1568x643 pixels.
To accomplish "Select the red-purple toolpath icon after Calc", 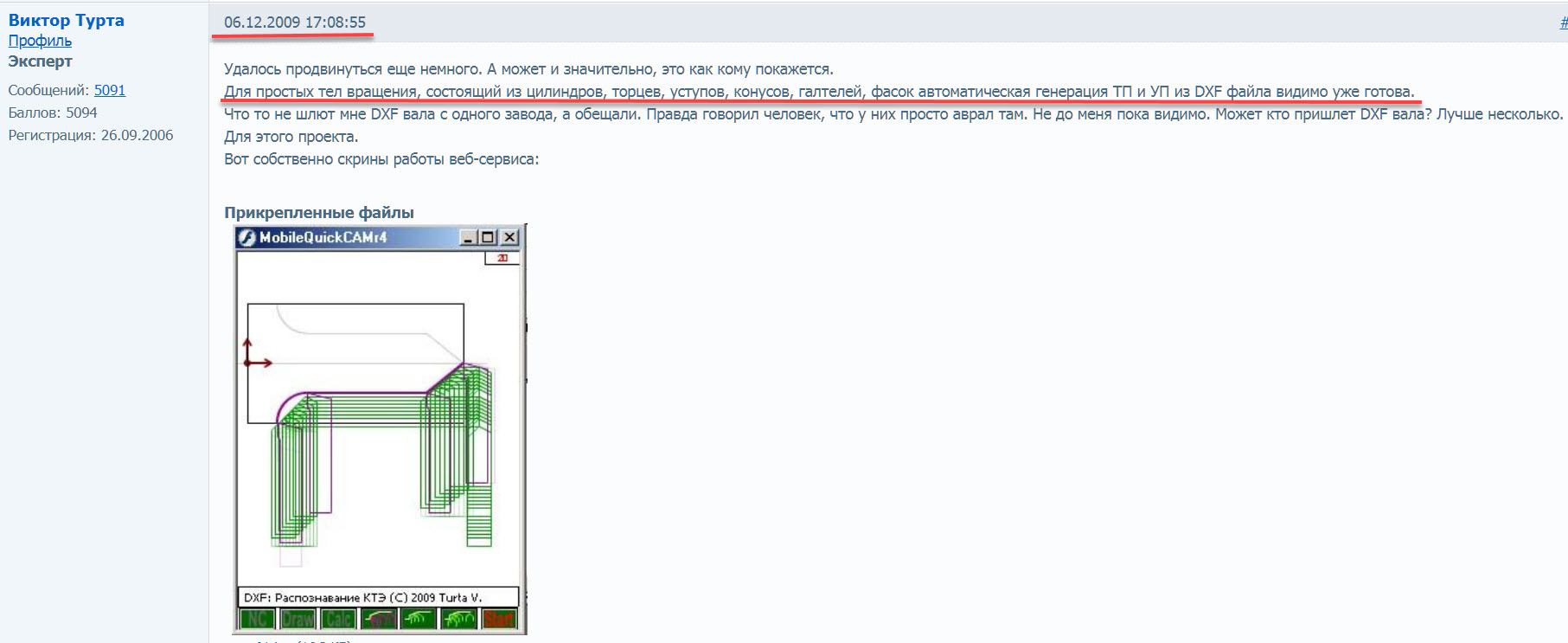I will (x=379, y=620).
